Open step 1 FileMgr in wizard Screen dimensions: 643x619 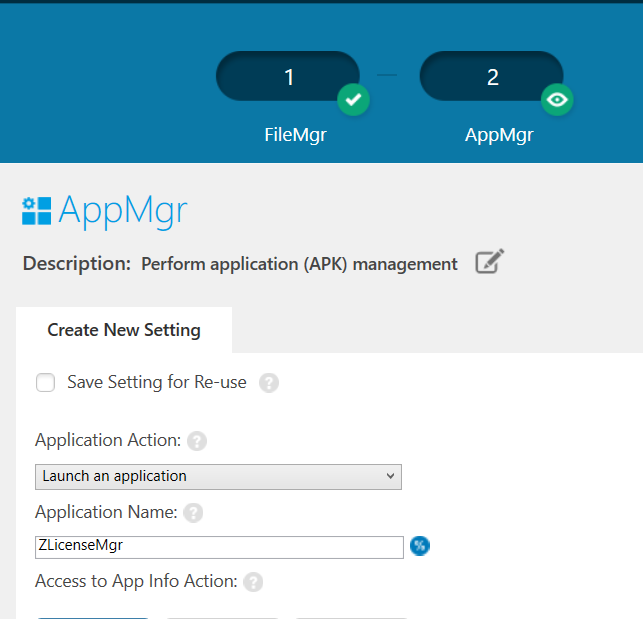click(x=288, y=76)
